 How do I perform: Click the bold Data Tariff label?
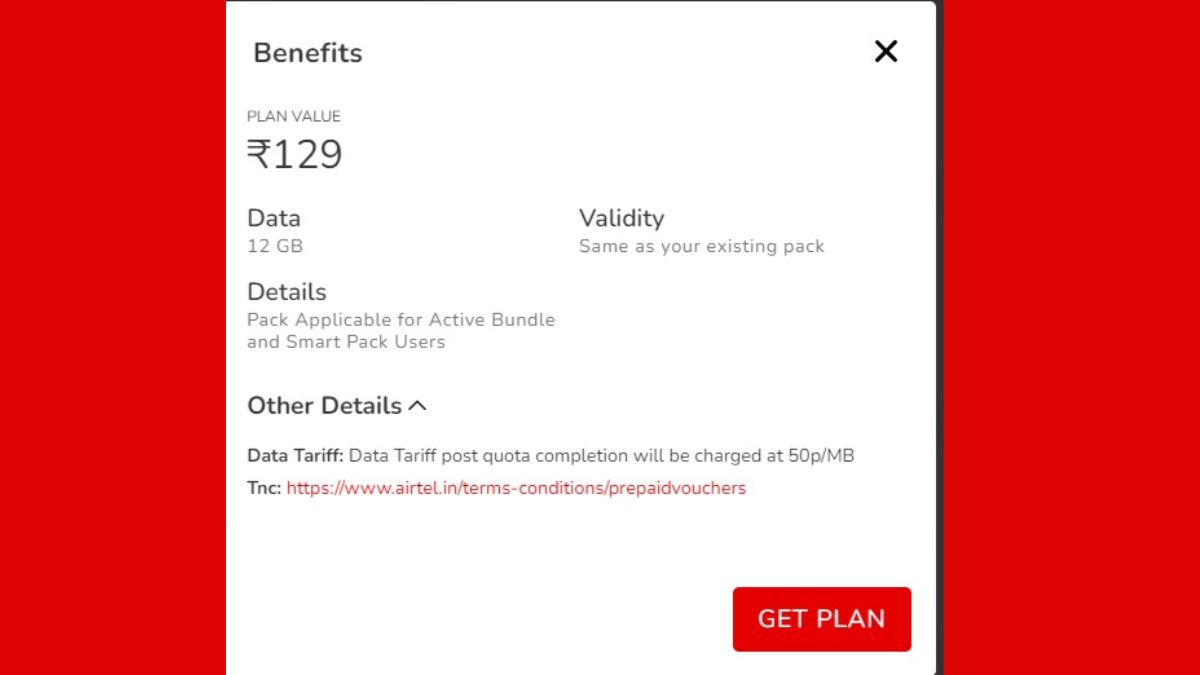point(295,456)
